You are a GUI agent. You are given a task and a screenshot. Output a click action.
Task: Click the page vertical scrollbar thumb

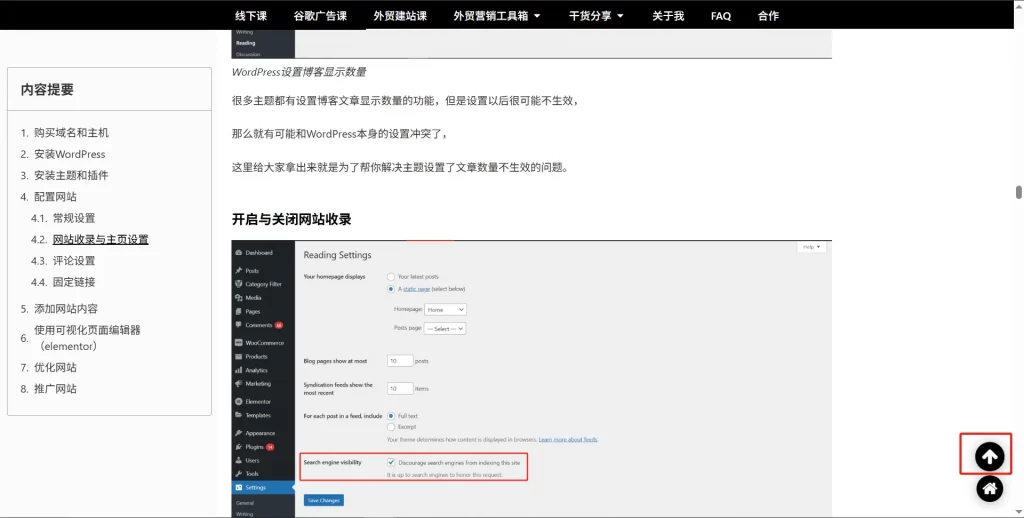1019,192
